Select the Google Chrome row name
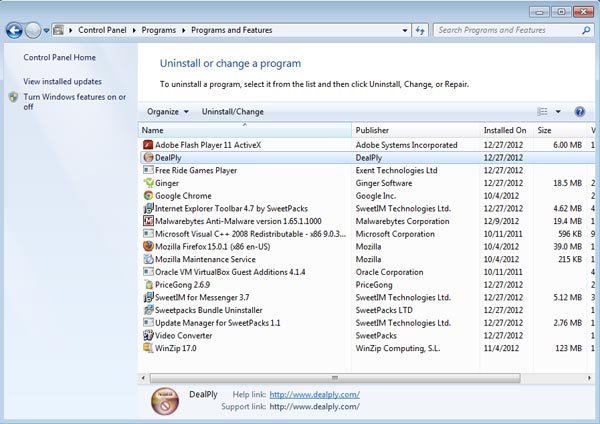Screen dimensions: 600x424 click(183, 196)
